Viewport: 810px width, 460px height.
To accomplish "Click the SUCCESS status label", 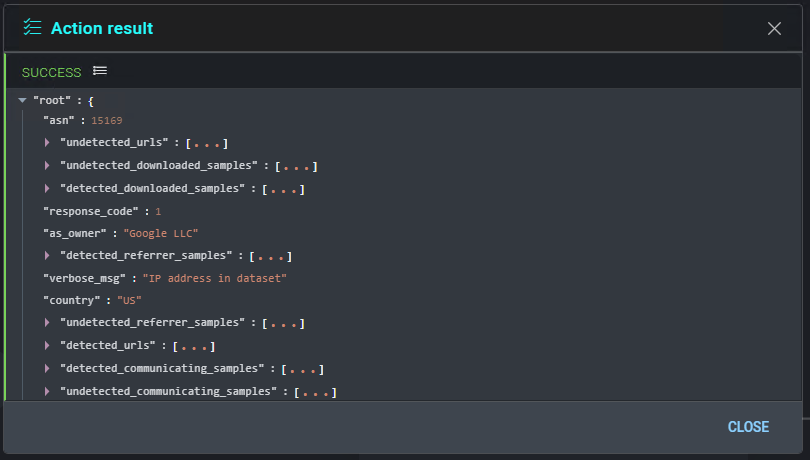I will [51, 72].
